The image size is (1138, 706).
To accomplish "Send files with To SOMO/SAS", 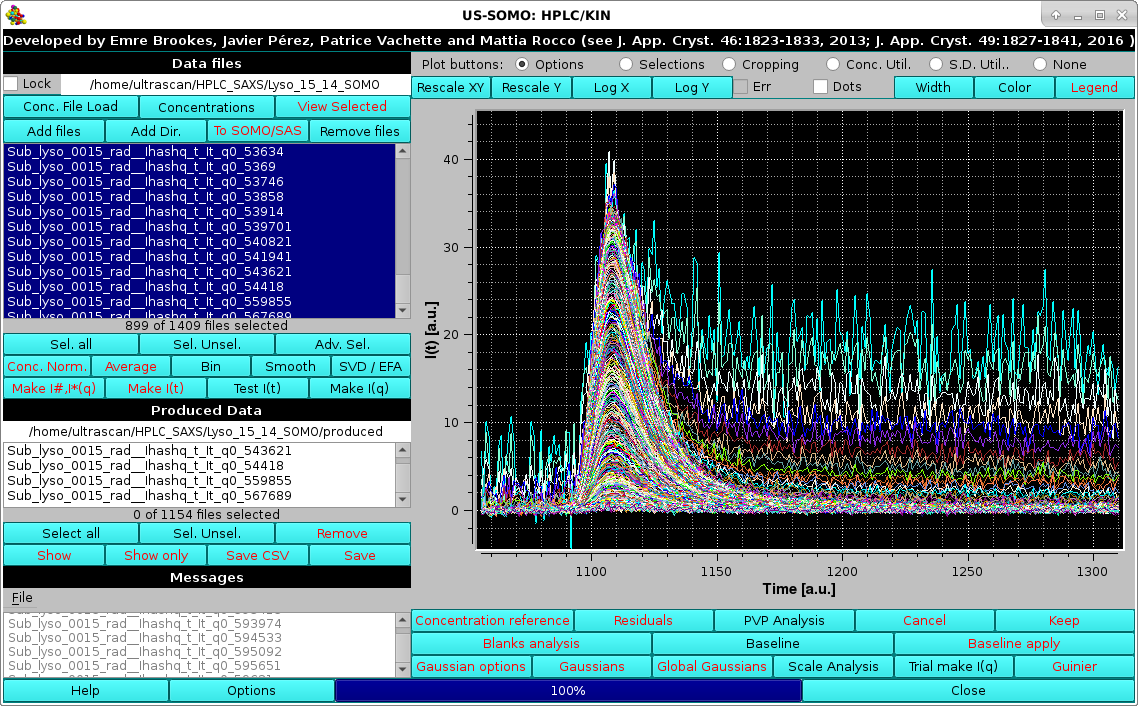I will tap(256, 131).
